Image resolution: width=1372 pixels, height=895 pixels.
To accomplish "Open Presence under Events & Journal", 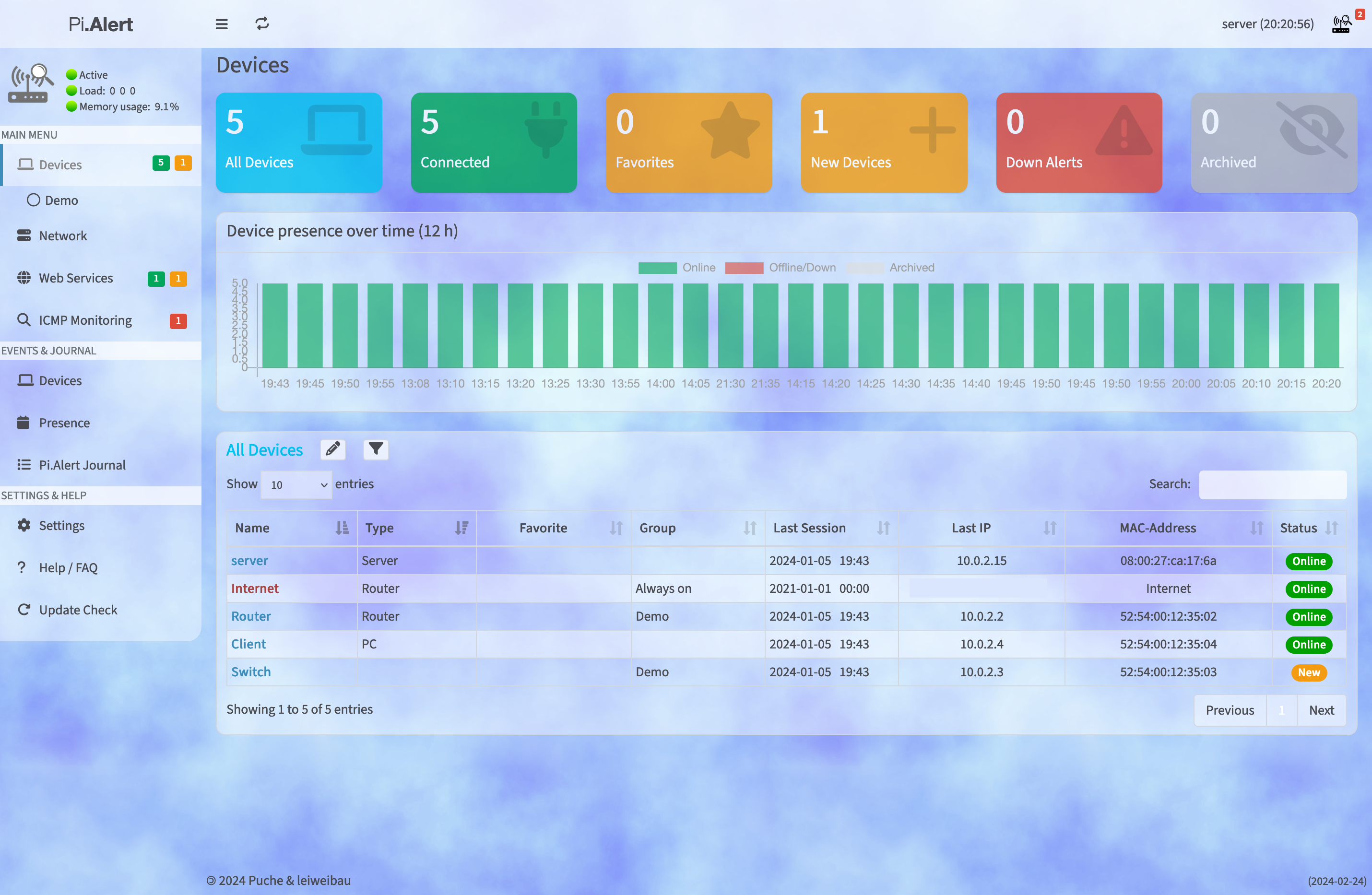I will coord(64,423).
